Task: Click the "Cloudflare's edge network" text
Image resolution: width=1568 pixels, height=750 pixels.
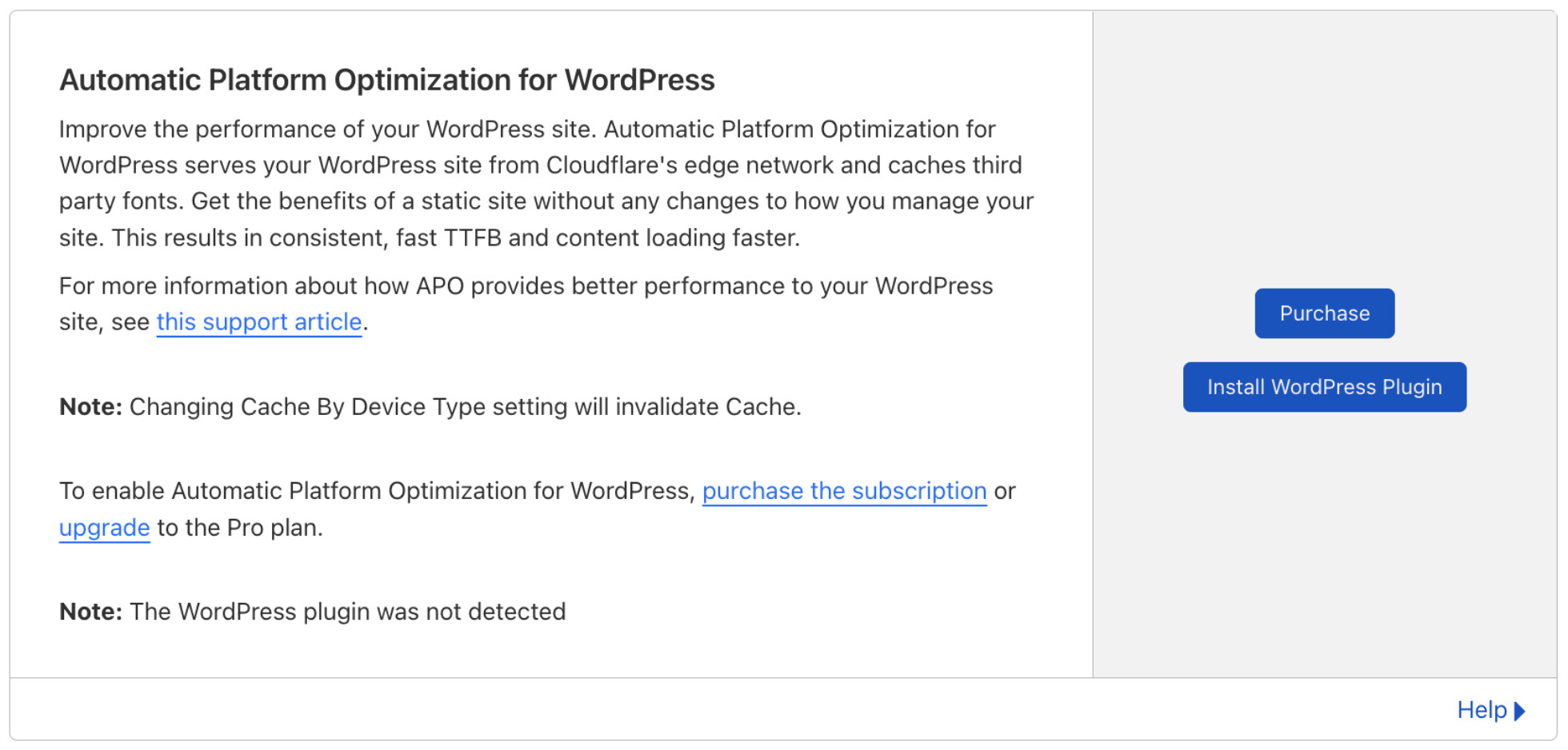Action: [689, 166]
